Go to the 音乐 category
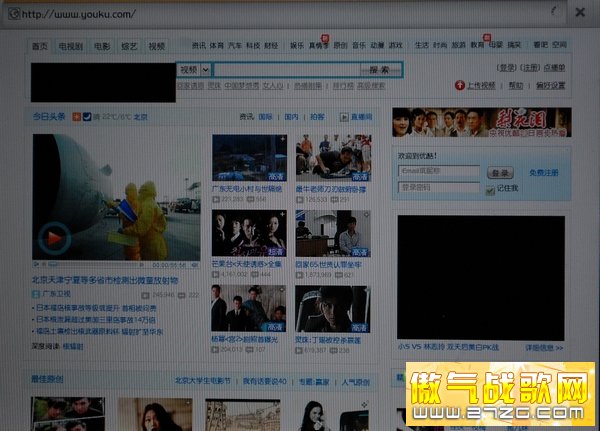This screenshot has height=431, width=600. (x=359, y=45)
